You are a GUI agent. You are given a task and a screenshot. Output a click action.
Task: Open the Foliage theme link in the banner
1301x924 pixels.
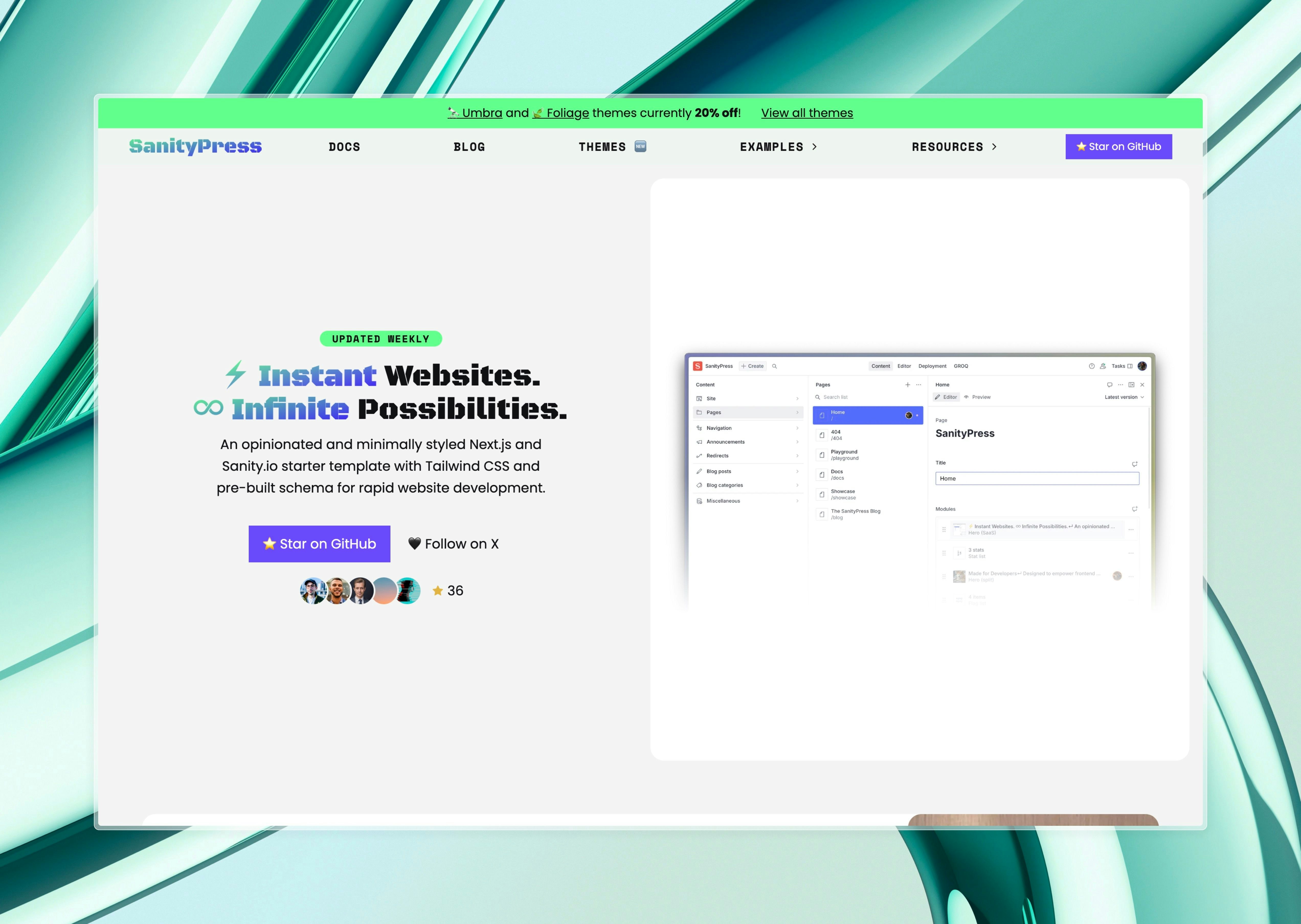pos(561,113)
